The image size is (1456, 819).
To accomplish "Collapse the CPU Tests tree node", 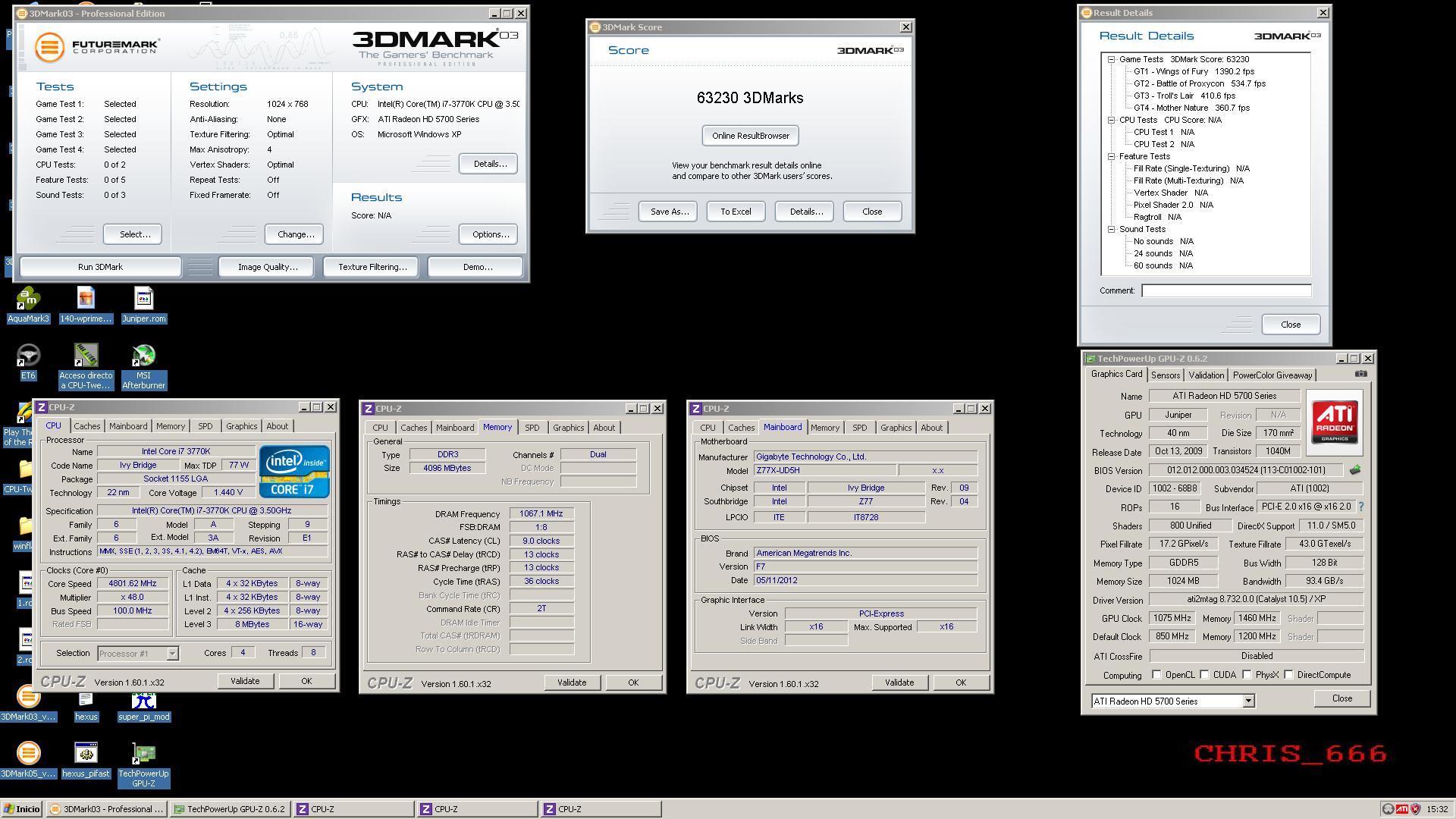I will coord(1111,120).
